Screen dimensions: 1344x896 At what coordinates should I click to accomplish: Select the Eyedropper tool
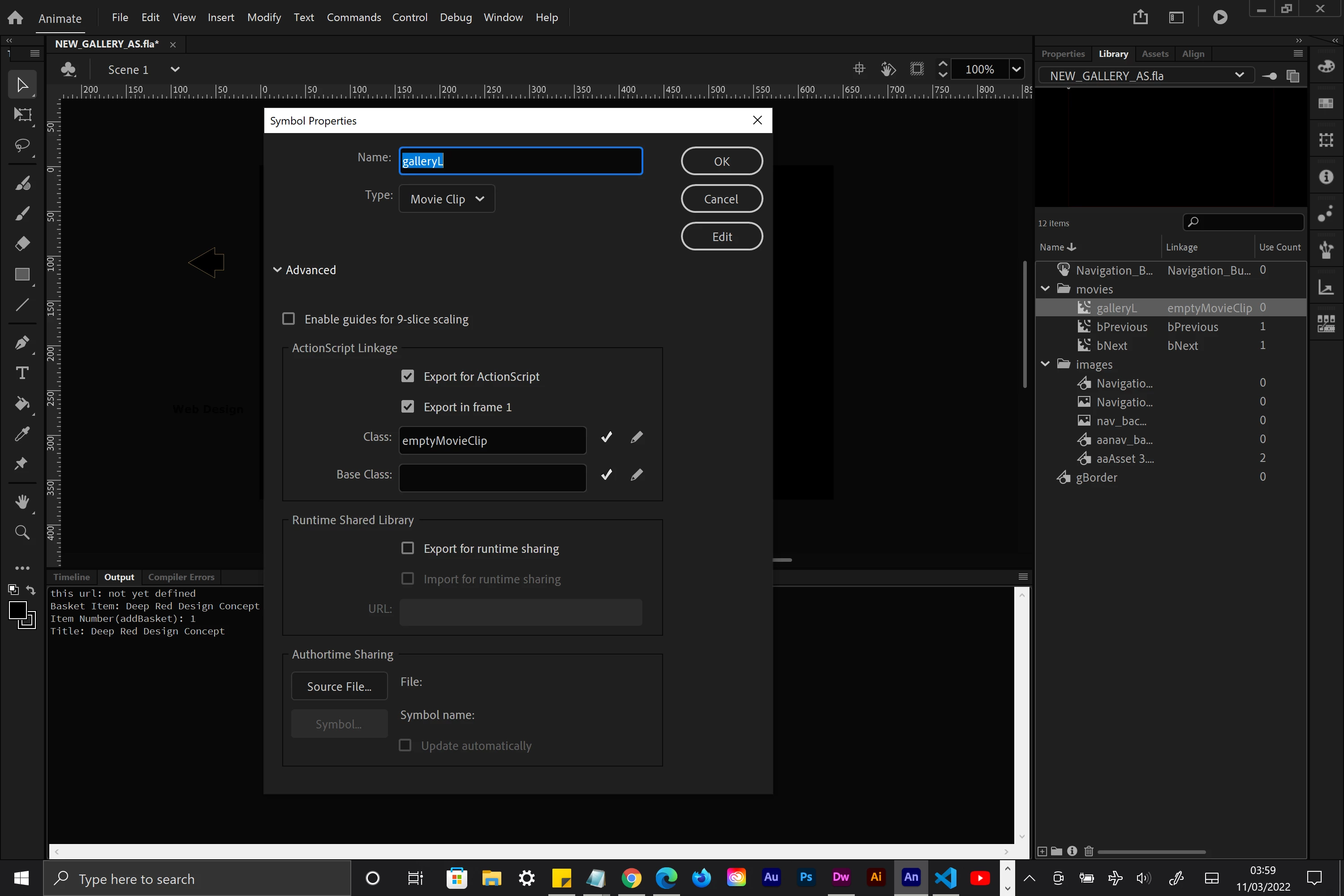[x=22, y=434]
